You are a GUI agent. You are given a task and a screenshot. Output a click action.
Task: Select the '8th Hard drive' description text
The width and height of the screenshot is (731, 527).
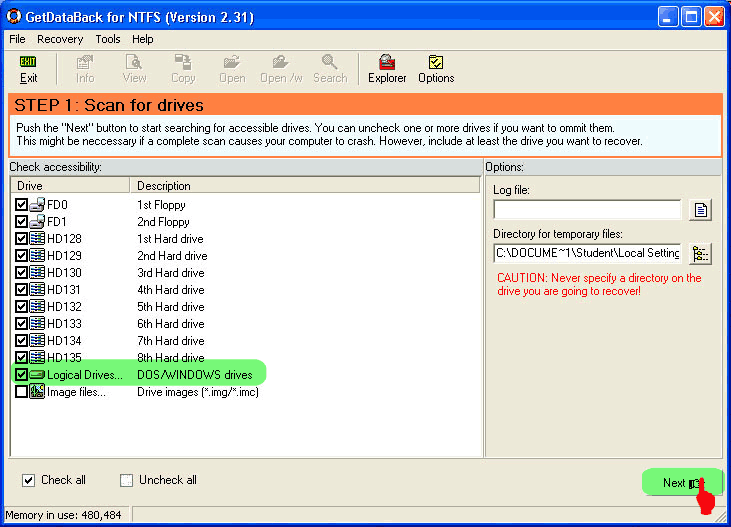tap(171, 357)
